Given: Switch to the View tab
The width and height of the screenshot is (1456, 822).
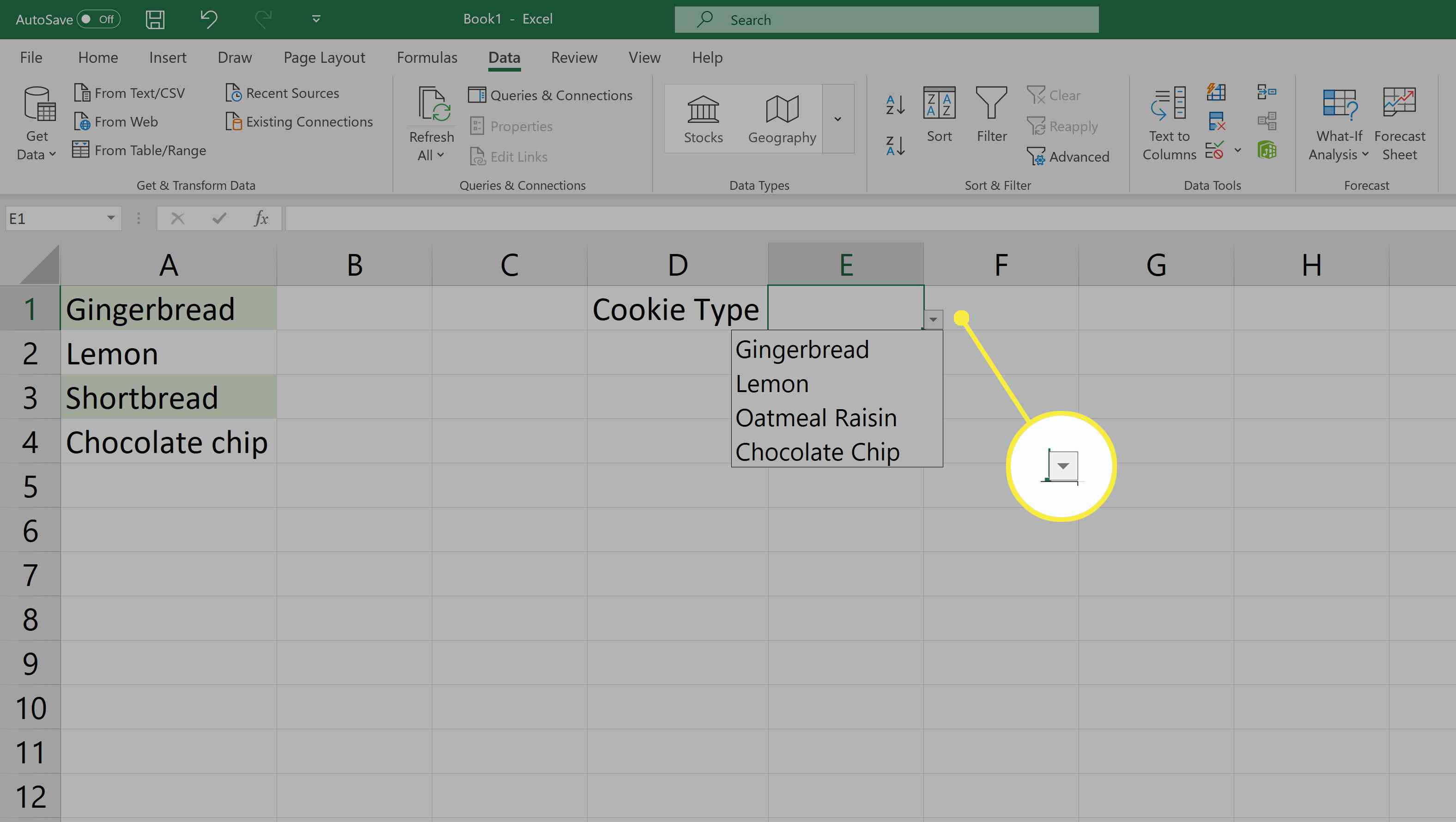Looking at the screenshot, I should click(x=644, y=58).
